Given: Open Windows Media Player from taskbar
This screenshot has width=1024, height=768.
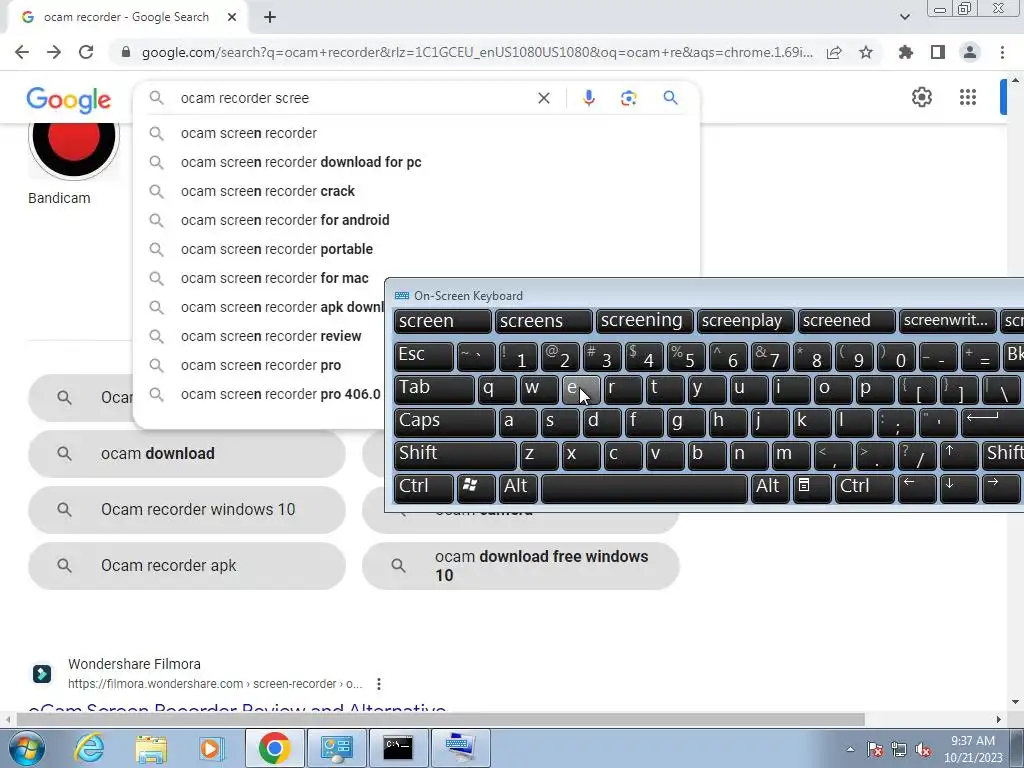Looking at the screenshot, I should pos(211,748).
